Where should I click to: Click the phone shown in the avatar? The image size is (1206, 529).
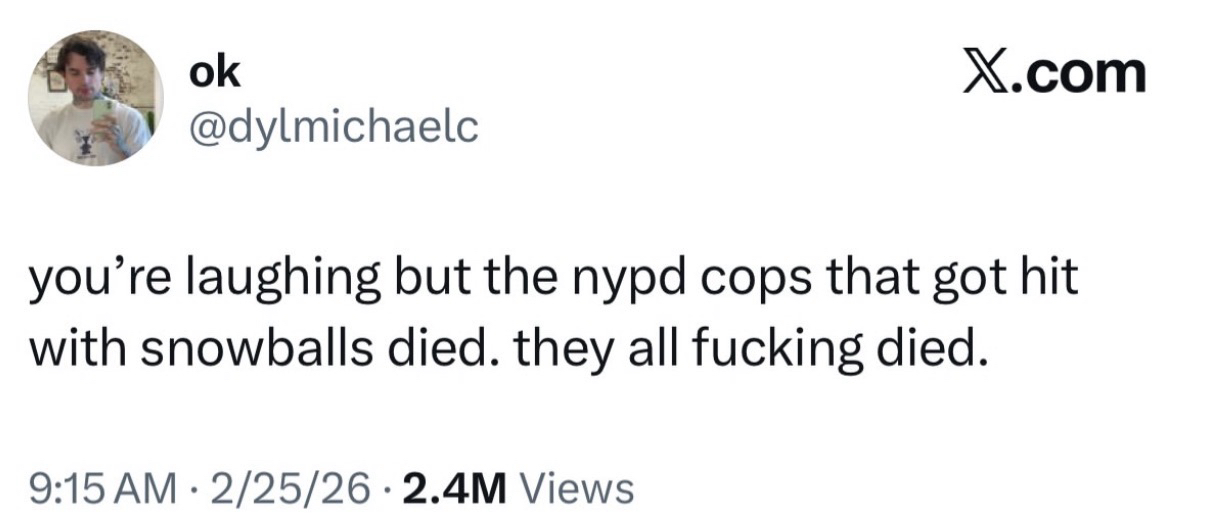click(x=101, y=110)
